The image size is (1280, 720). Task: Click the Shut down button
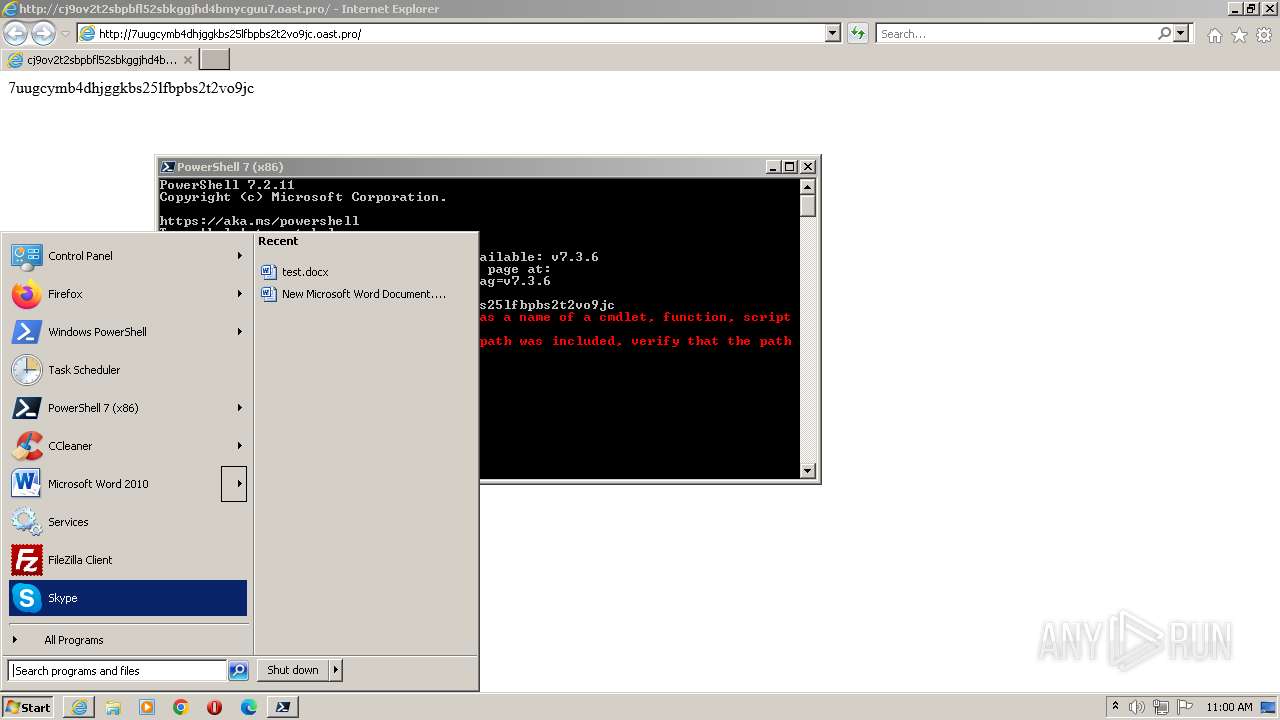[292, 671]
